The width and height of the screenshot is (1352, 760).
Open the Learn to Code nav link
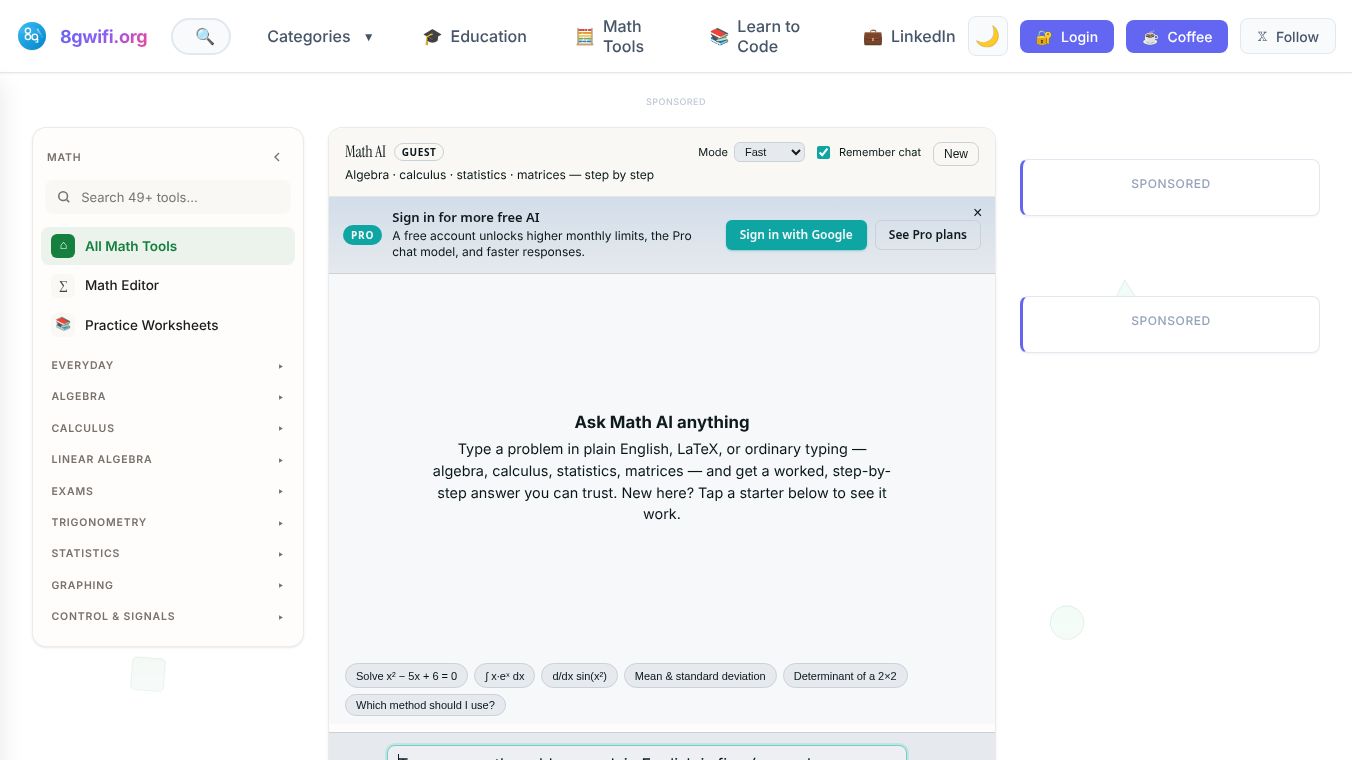(756, 37)
